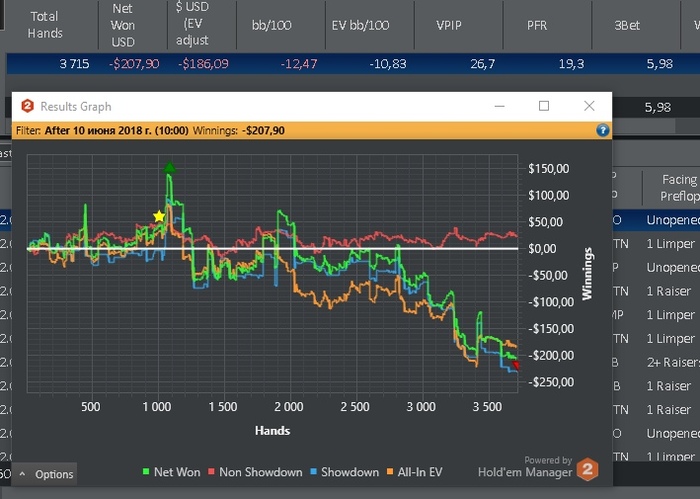The width and height of the screenshot is (700, 499).
Task: Toggle Net Won legend entry
Action: click(x=171, y=472)
